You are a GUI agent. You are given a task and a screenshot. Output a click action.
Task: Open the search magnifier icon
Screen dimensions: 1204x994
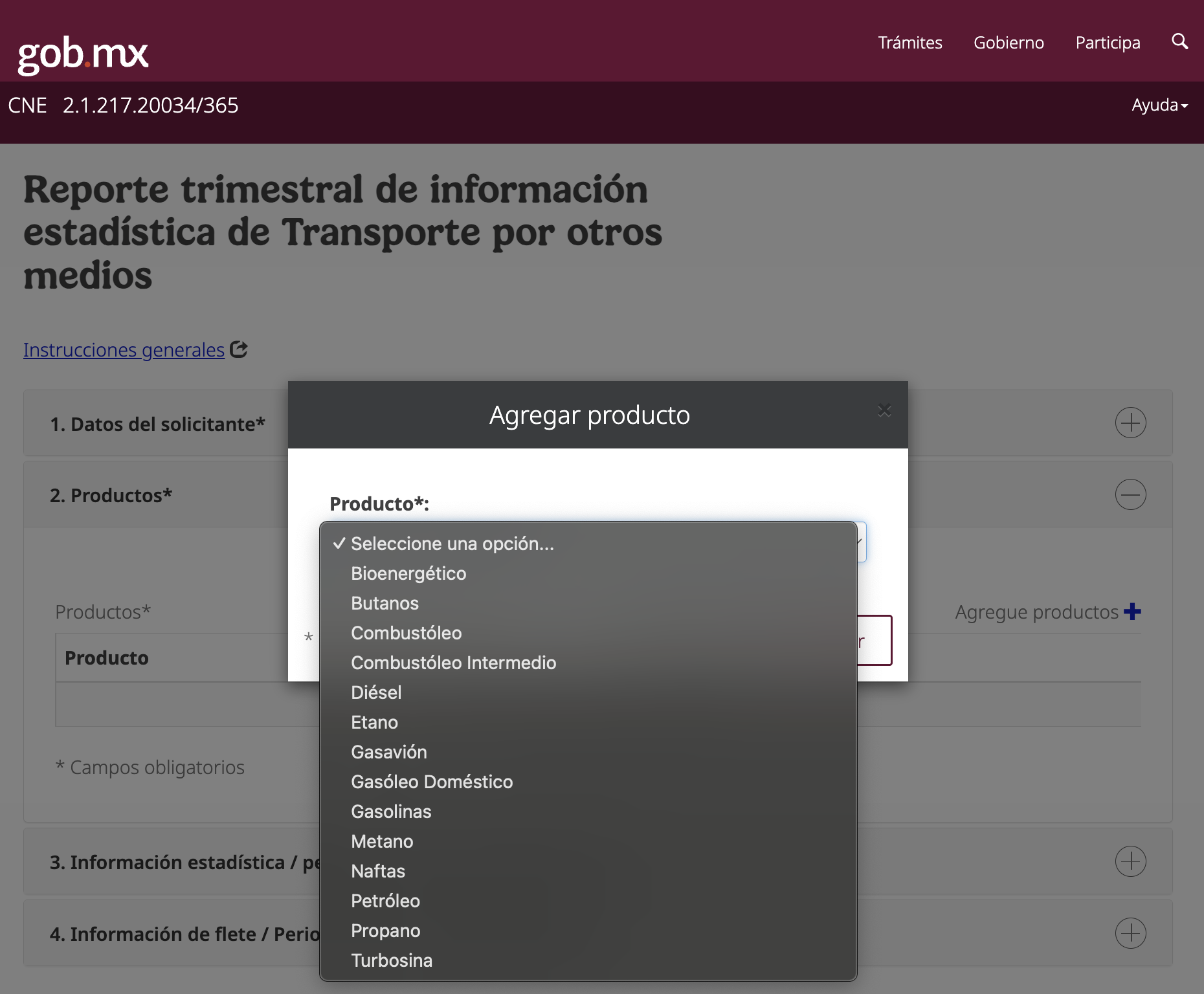pyautogui.click(x=1180, y=41)
